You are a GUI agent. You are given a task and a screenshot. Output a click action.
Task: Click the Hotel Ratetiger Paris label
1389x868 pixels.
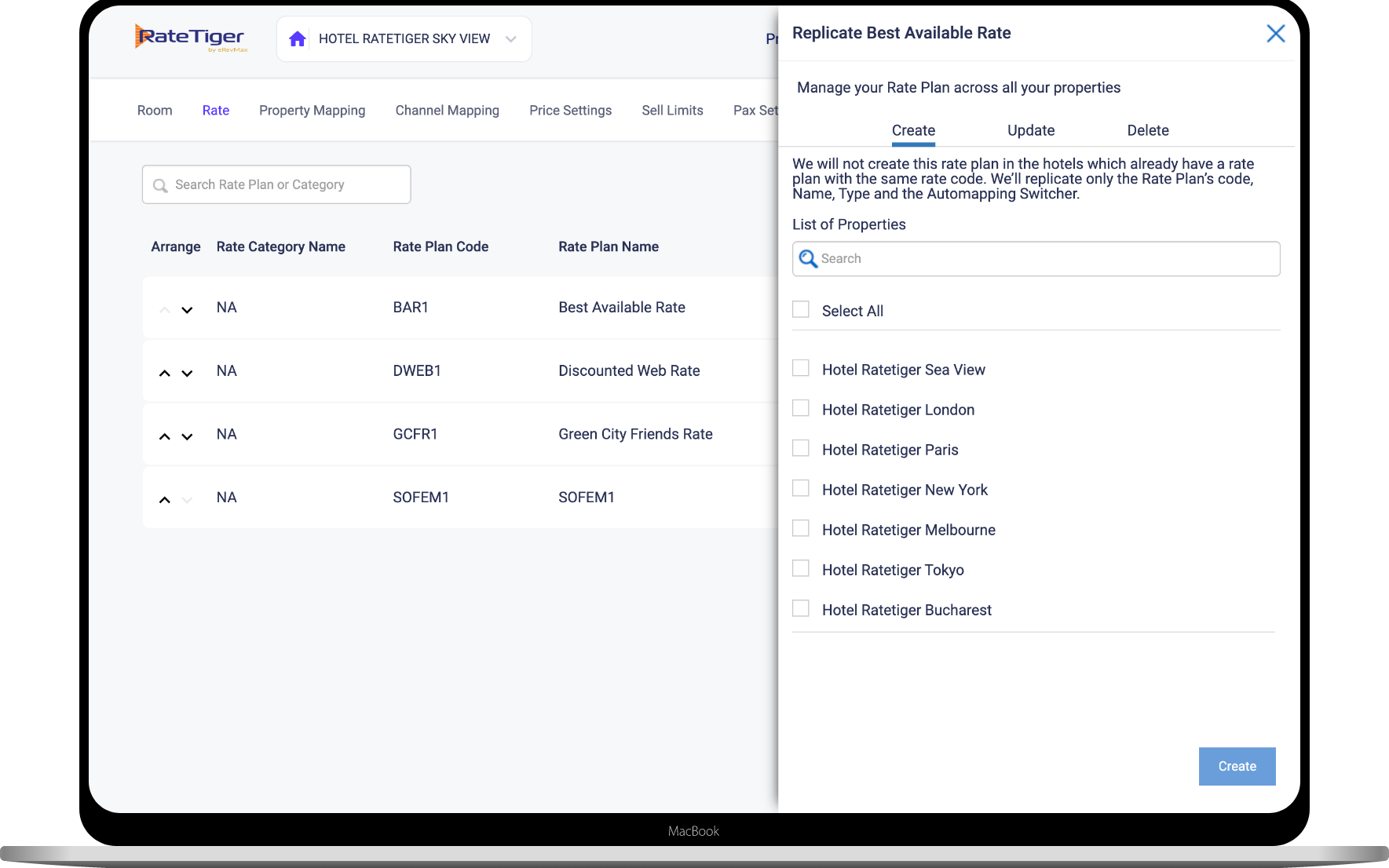tap(890, 450)
